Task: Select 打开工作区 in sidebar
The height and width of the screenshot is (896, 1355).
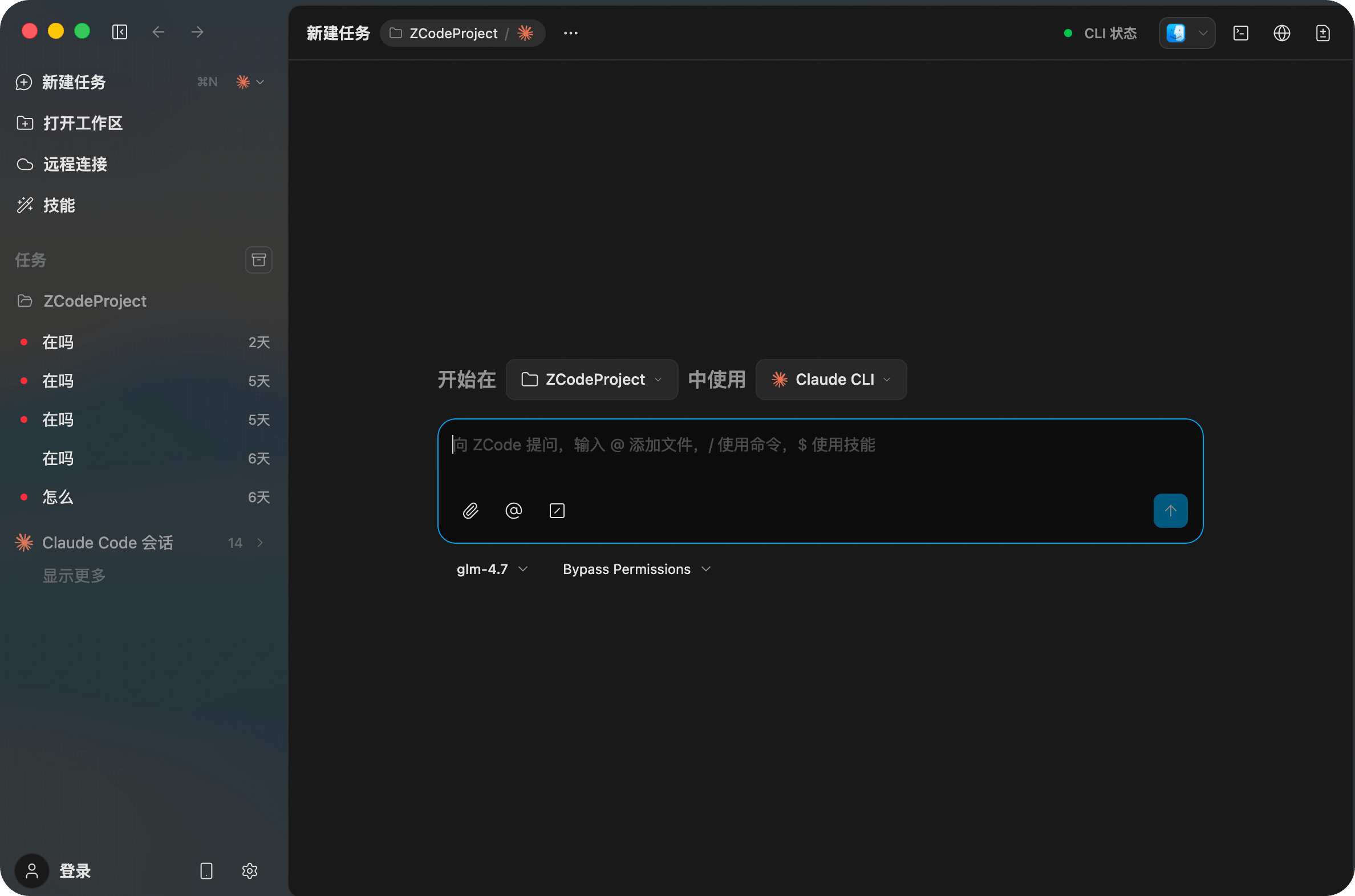Action: click(83, 123)
